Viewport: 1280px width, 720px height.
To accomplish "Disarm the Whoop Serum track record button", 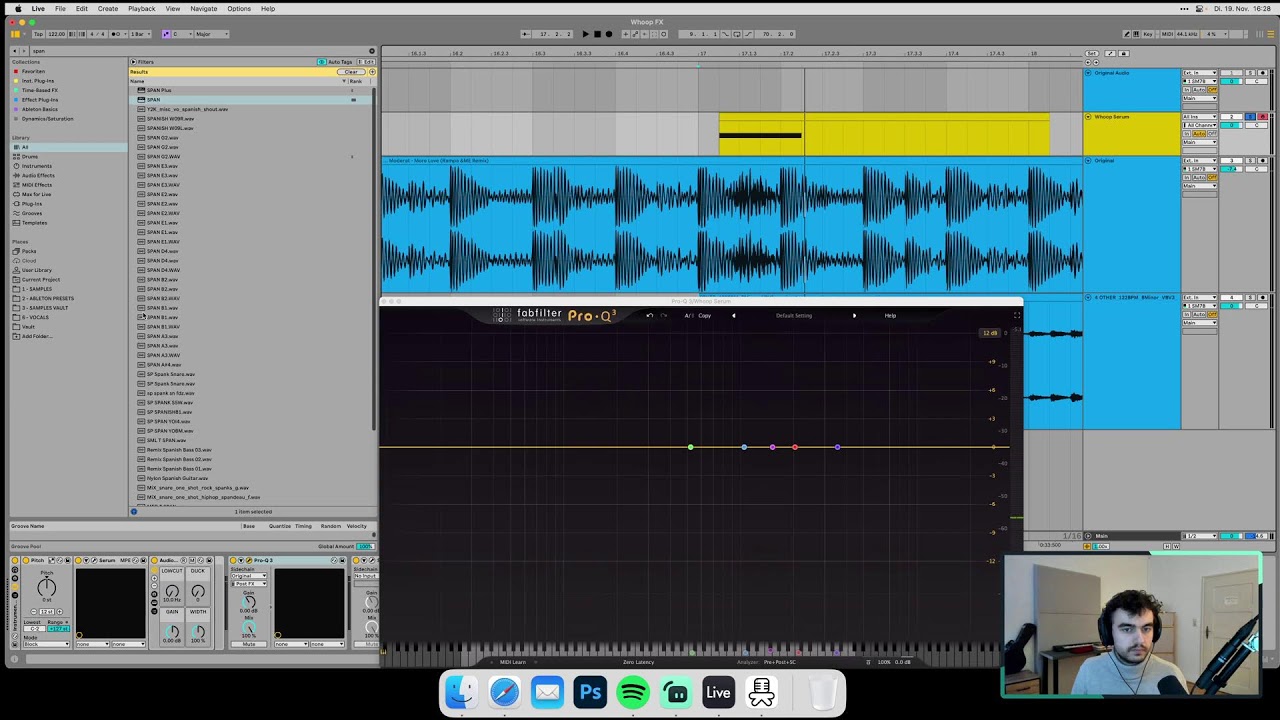I will point(1262,117).
